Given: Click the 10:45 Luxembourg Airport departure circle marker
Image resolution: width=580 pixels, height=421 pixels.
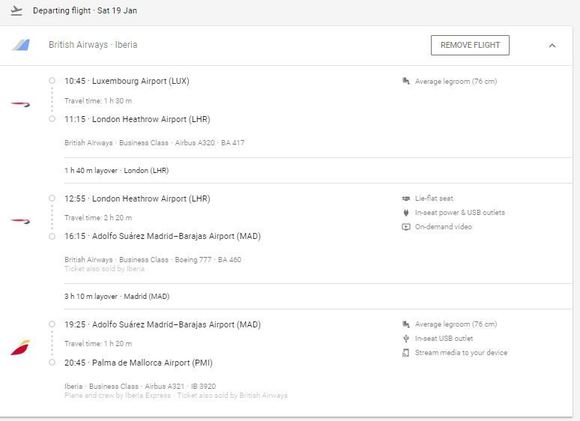Looking at the screenshot, I should [x=52, y=81].
